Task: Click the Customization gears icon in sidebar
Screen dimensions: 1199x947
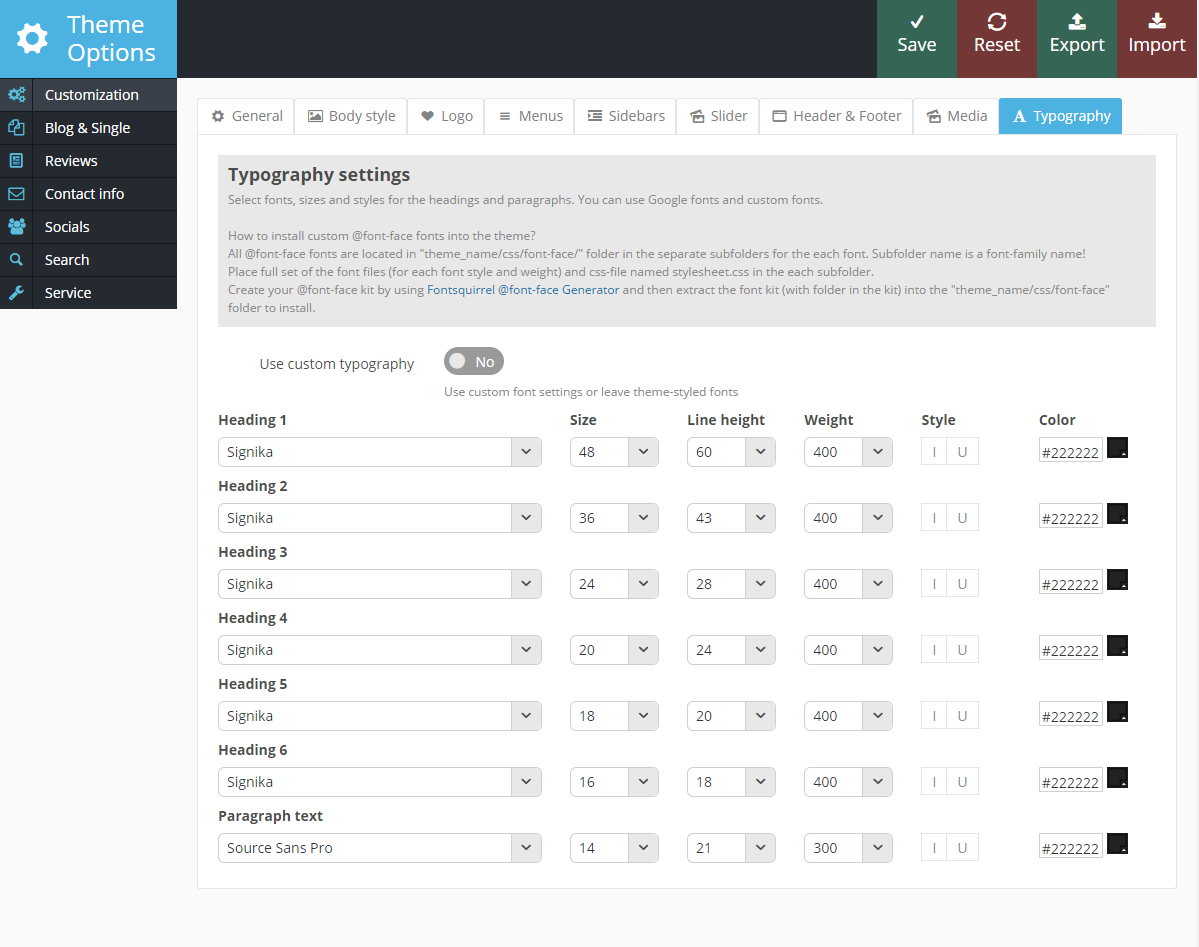Action: click(16, 95)
